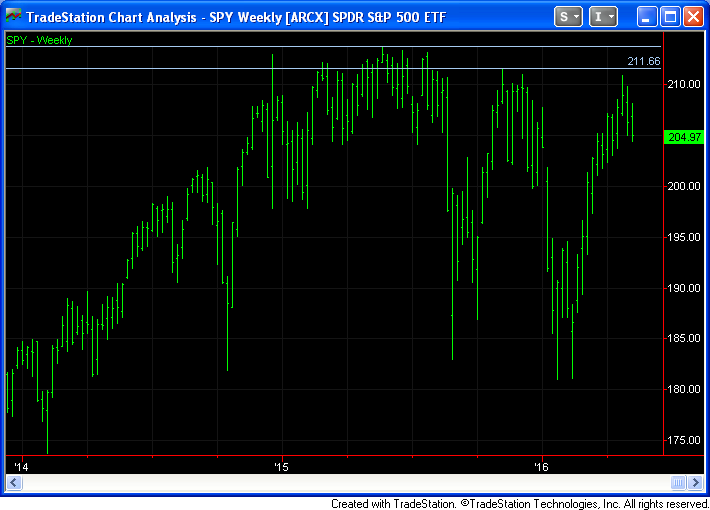Viewport: 710px width, 510px height.
Task: Minimize the Chart Analysis window
Action: (x=646, y=17)
